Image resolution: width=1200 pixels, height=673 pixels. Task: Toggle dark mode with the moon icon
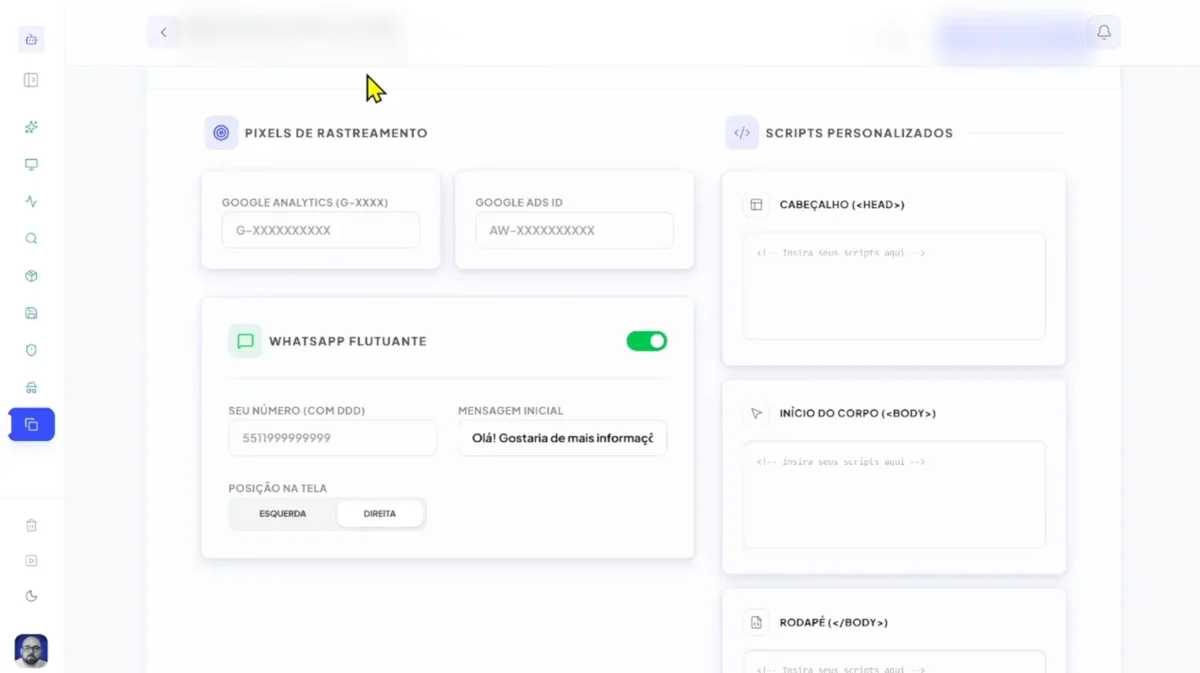pos(31,596)
